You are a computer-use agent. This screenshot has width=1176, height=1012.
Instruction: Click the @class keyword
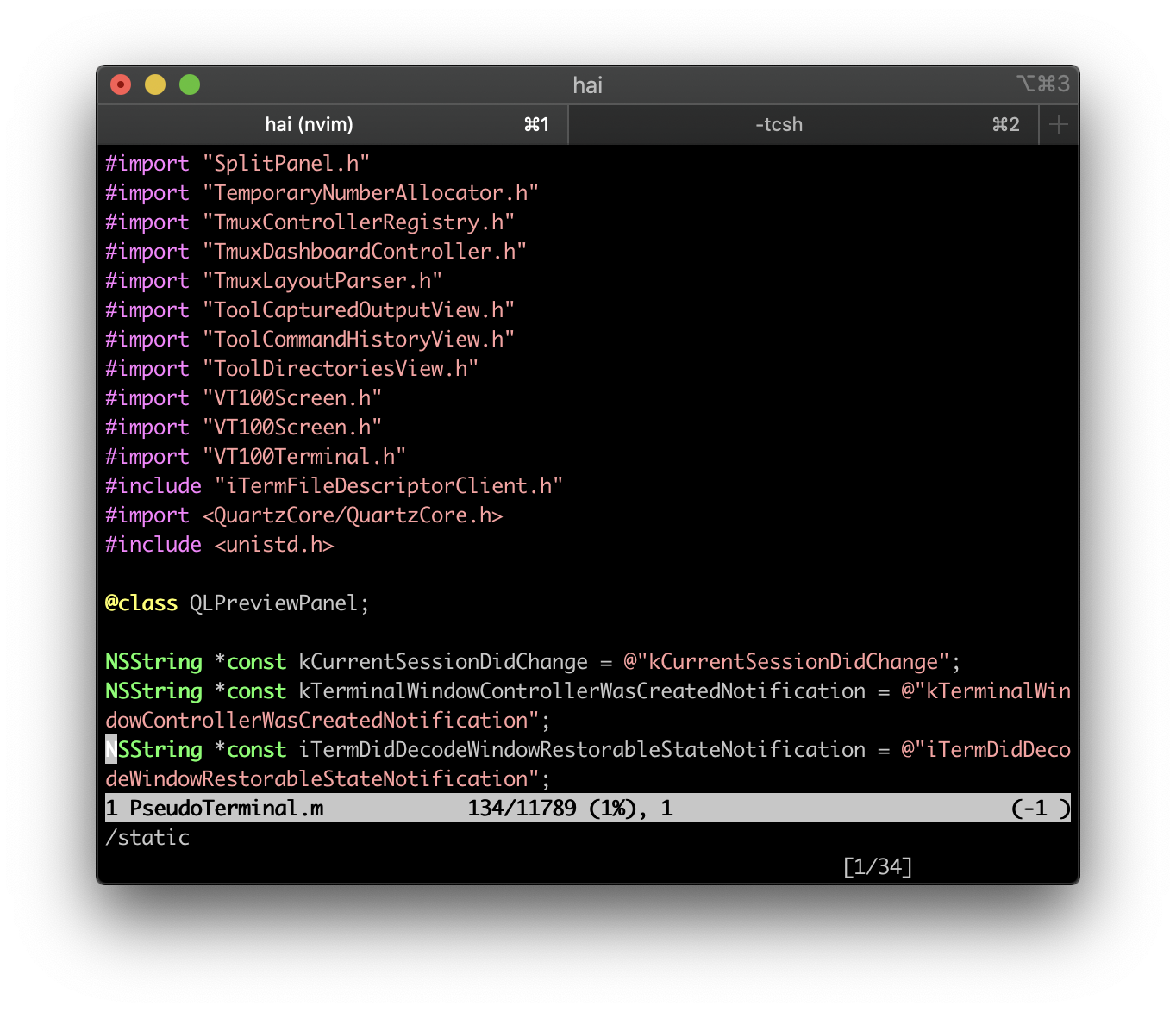(x=141, y=603)
